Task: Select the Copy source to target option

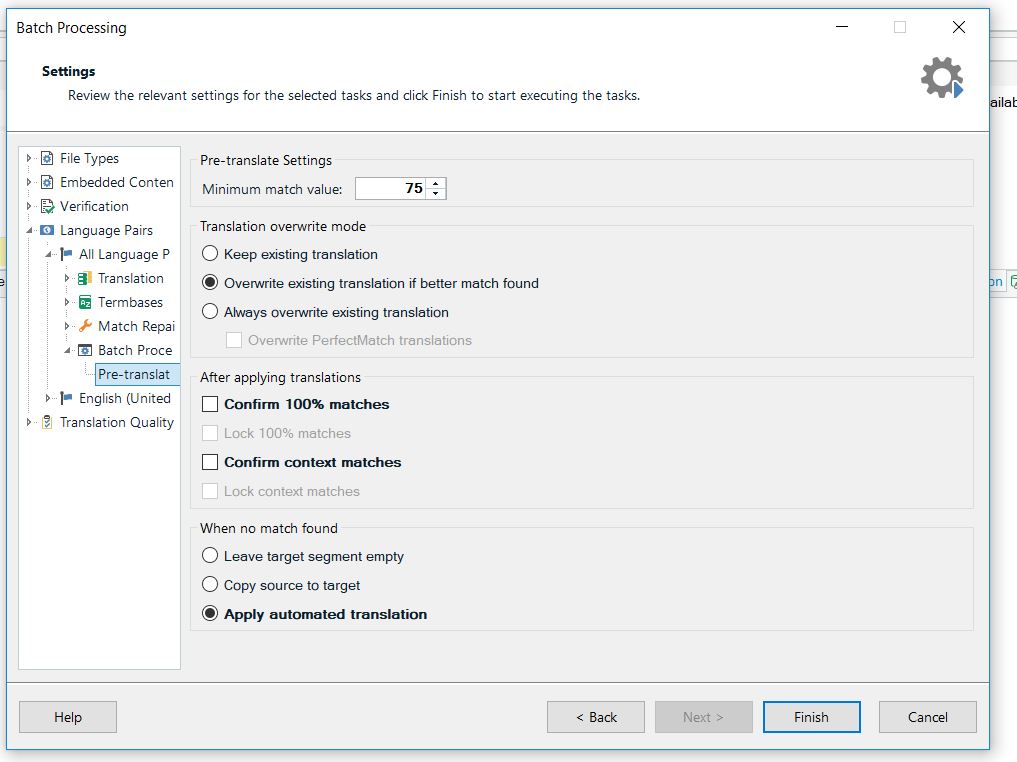Action: point(209,585)
